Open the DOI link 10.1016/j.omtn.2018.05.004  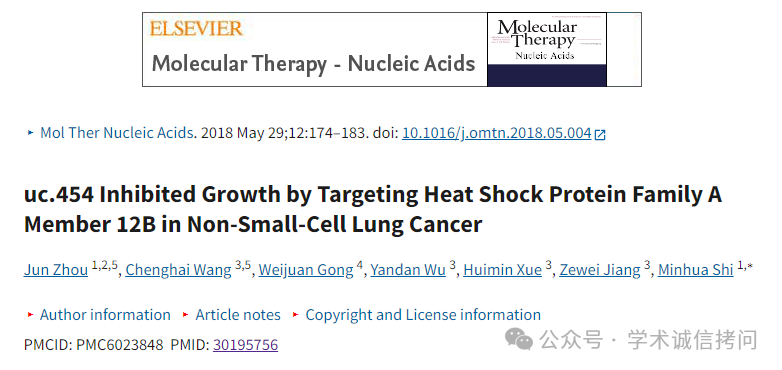pyautogui.click(x=497, y=133)
